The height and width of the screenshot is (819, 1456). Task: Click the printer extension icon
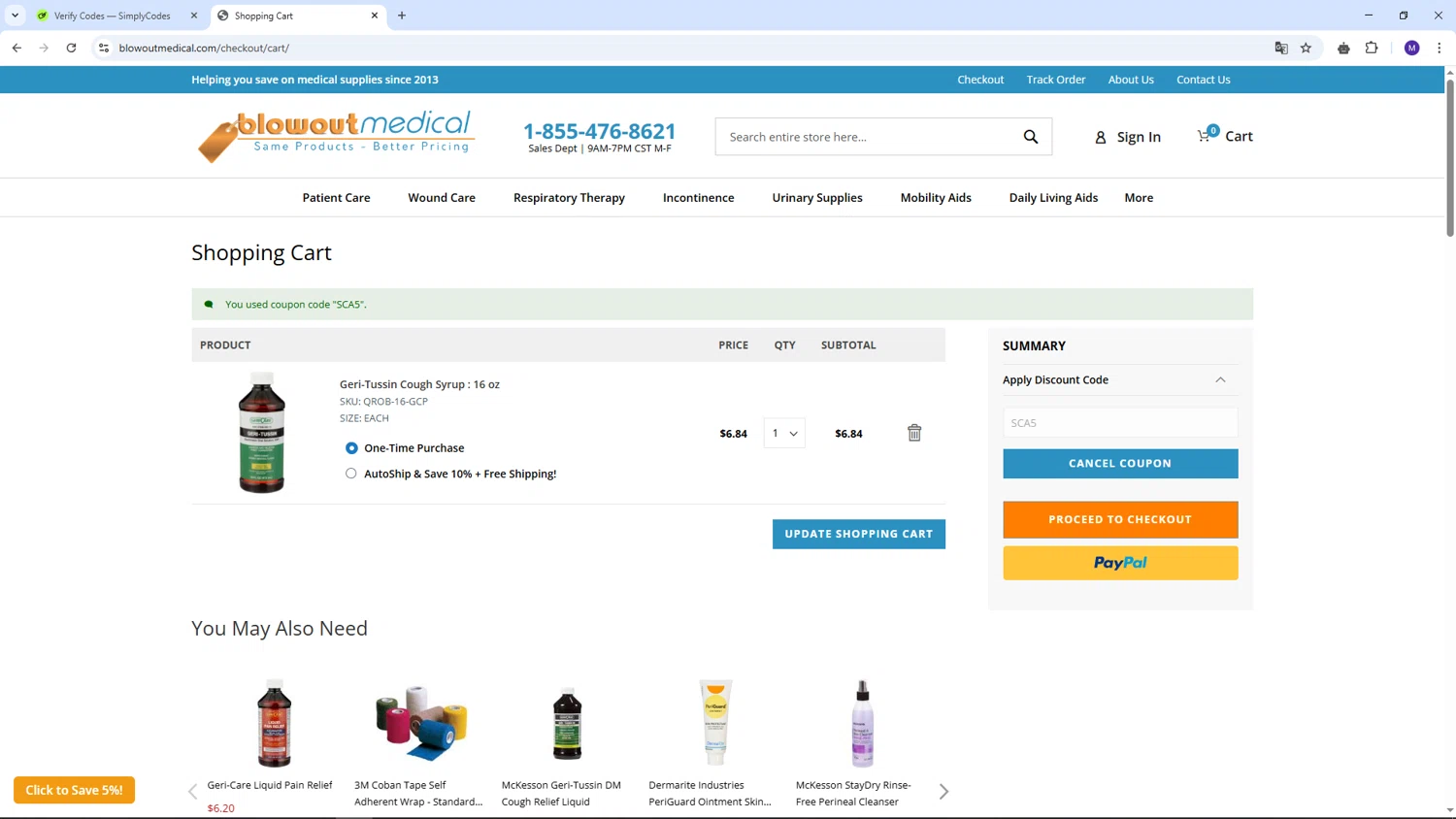1343,48
